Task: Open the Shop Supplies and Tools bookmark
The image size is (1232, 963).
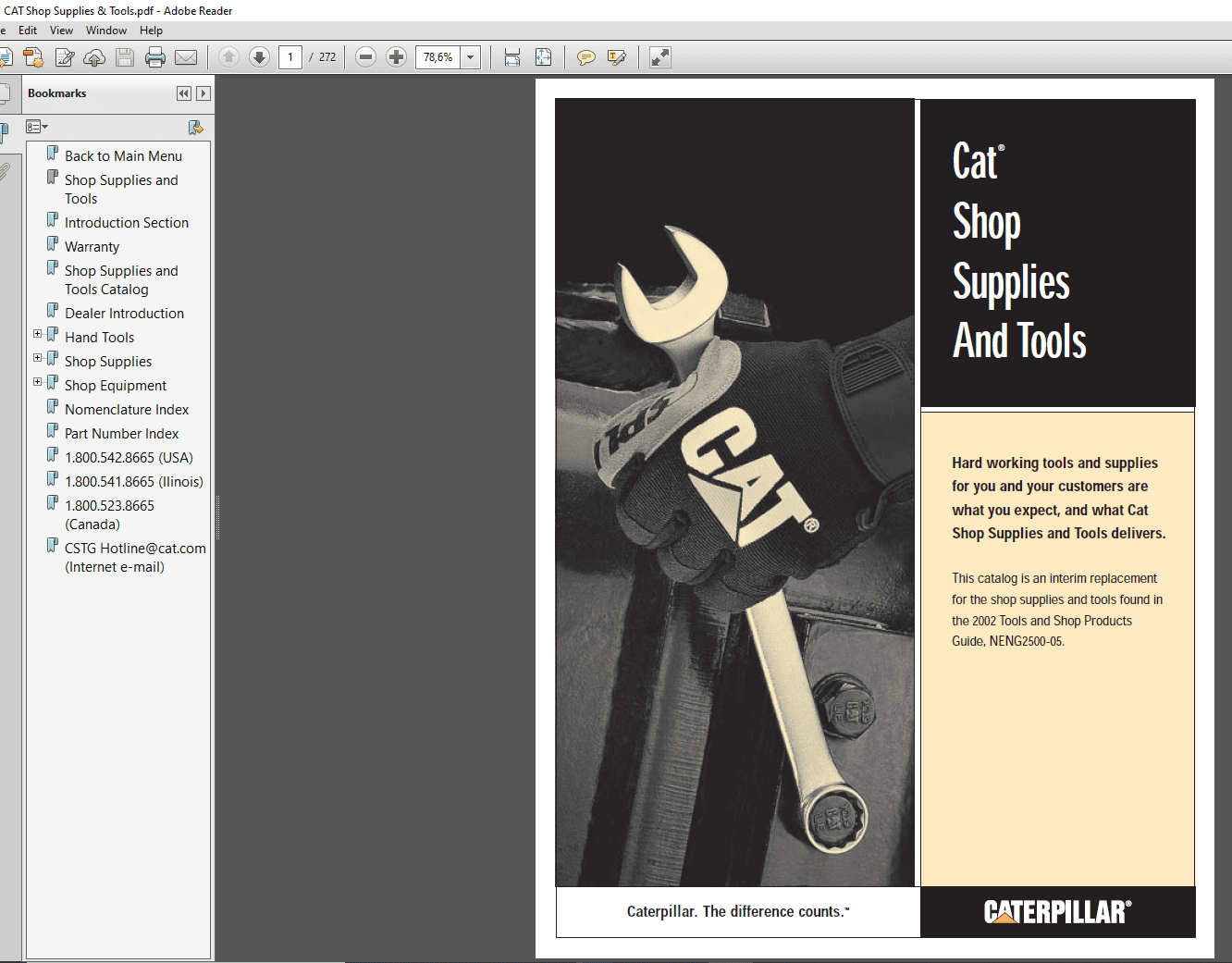Action: coord(121,190)
